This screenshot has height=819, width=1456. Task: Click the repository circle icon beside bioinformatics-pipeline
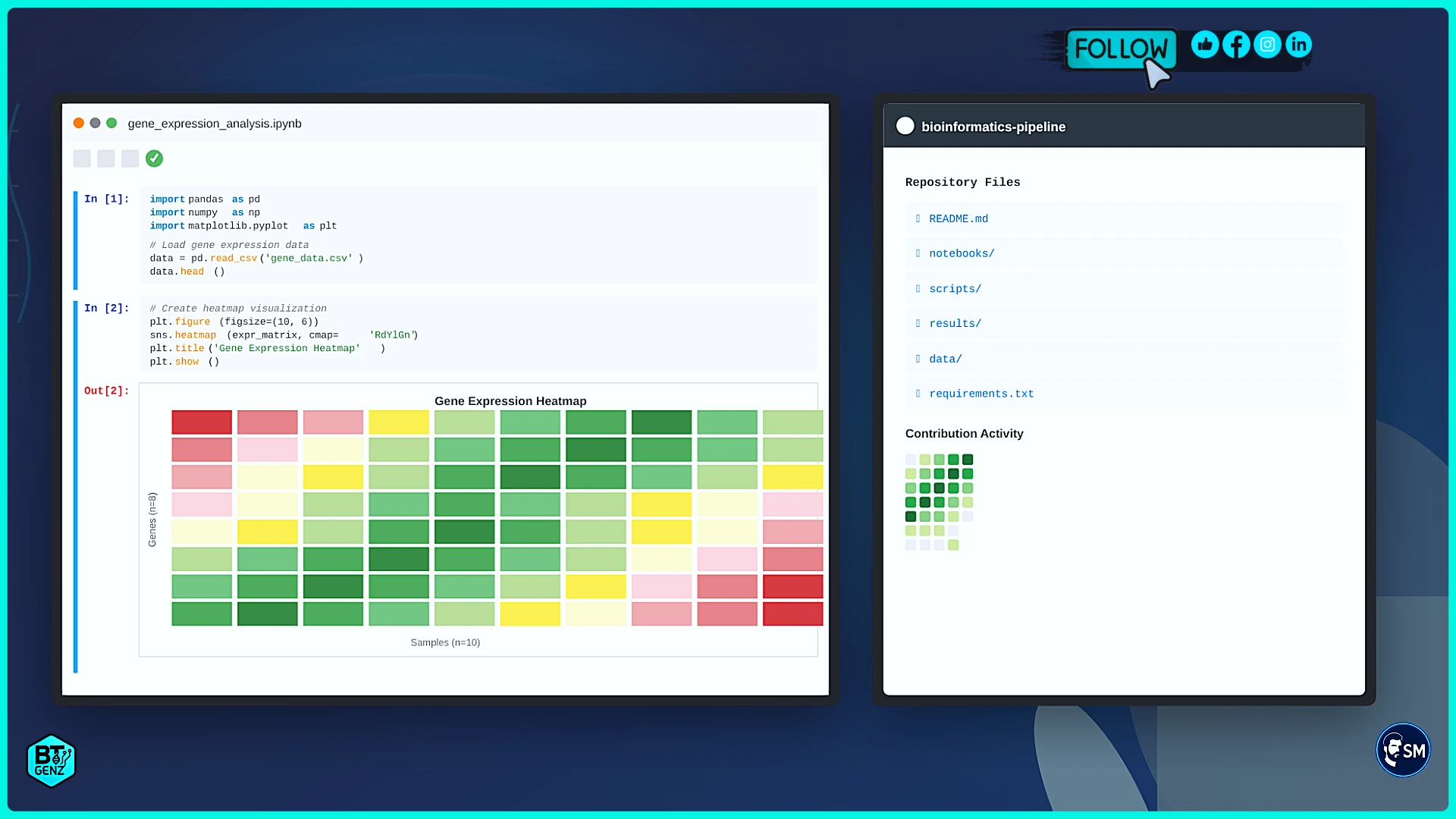(905, 126)
